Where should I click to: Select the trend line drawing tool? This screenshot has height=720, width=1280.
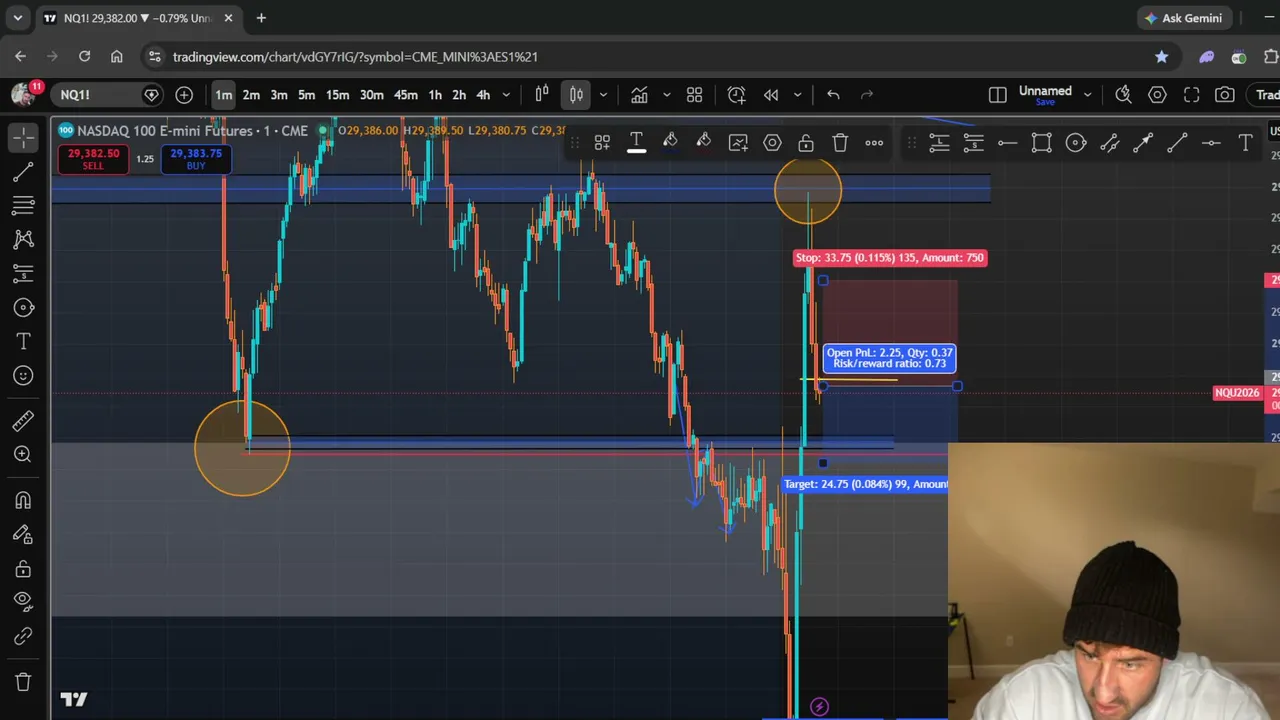(x=24, y=171)
